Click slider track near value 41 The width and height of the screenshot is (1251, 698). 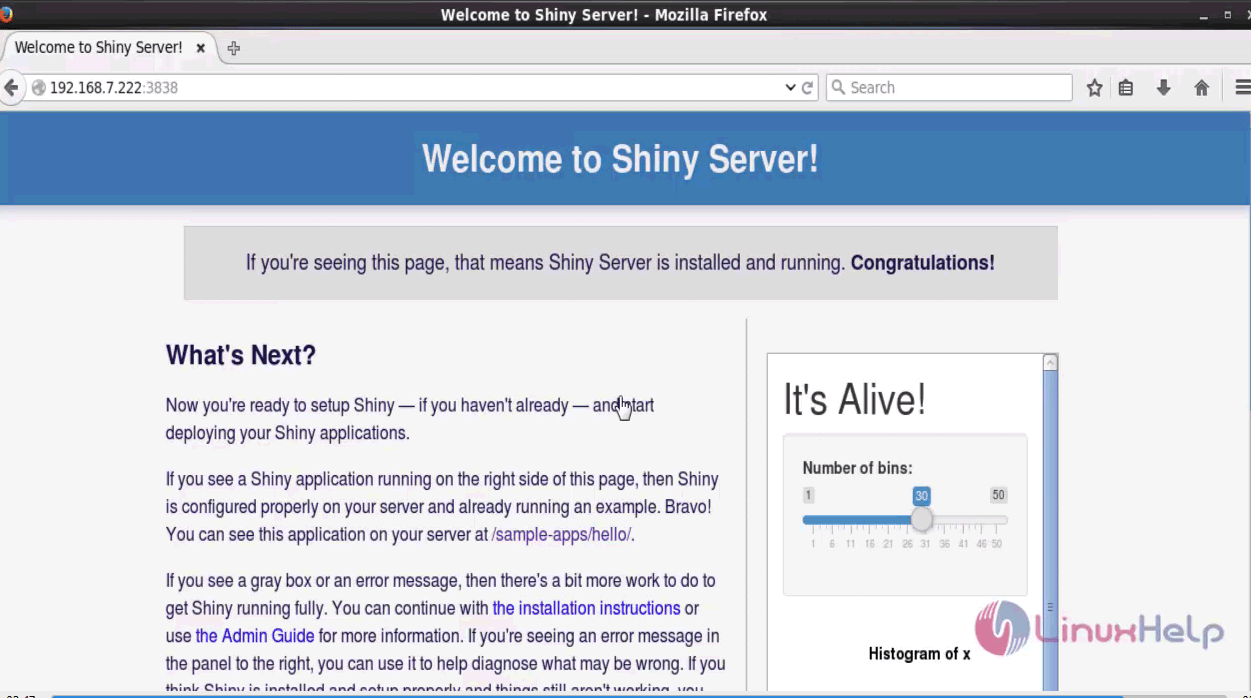pyautogui.click(x=964, y=520)
